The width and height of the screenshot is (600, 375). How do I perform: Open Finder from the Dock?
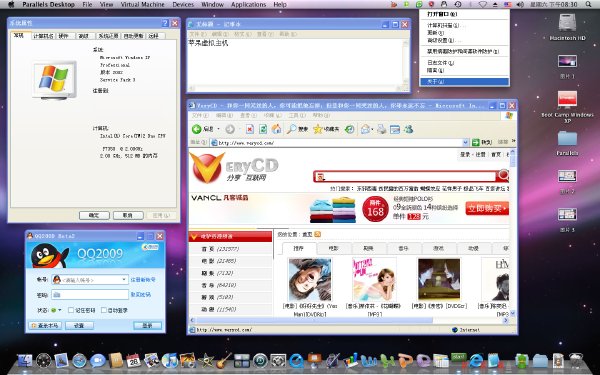[x=25, y=360]
